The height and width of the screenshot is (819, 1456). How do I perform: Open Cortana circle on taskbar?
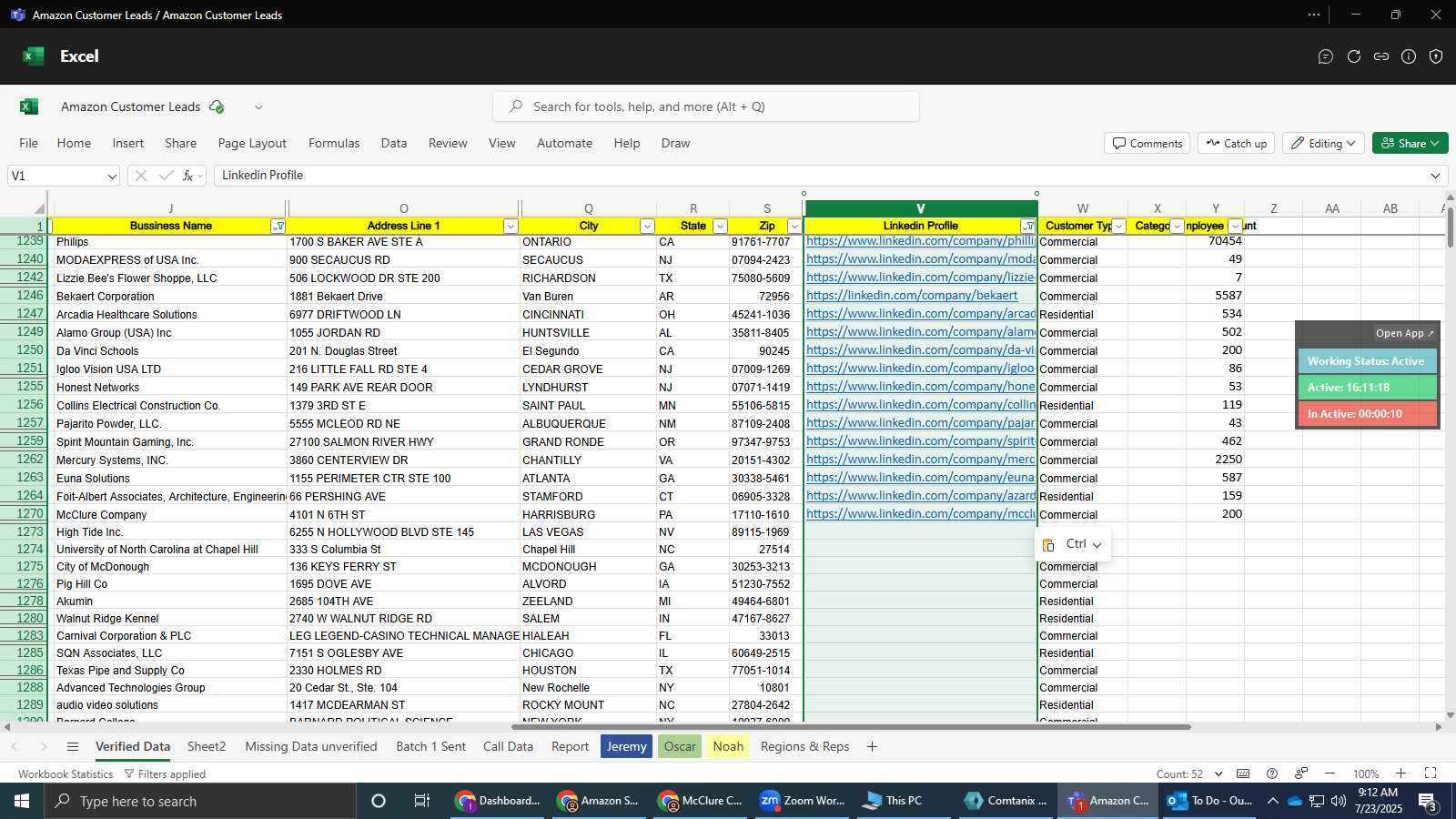pos(379,801)
